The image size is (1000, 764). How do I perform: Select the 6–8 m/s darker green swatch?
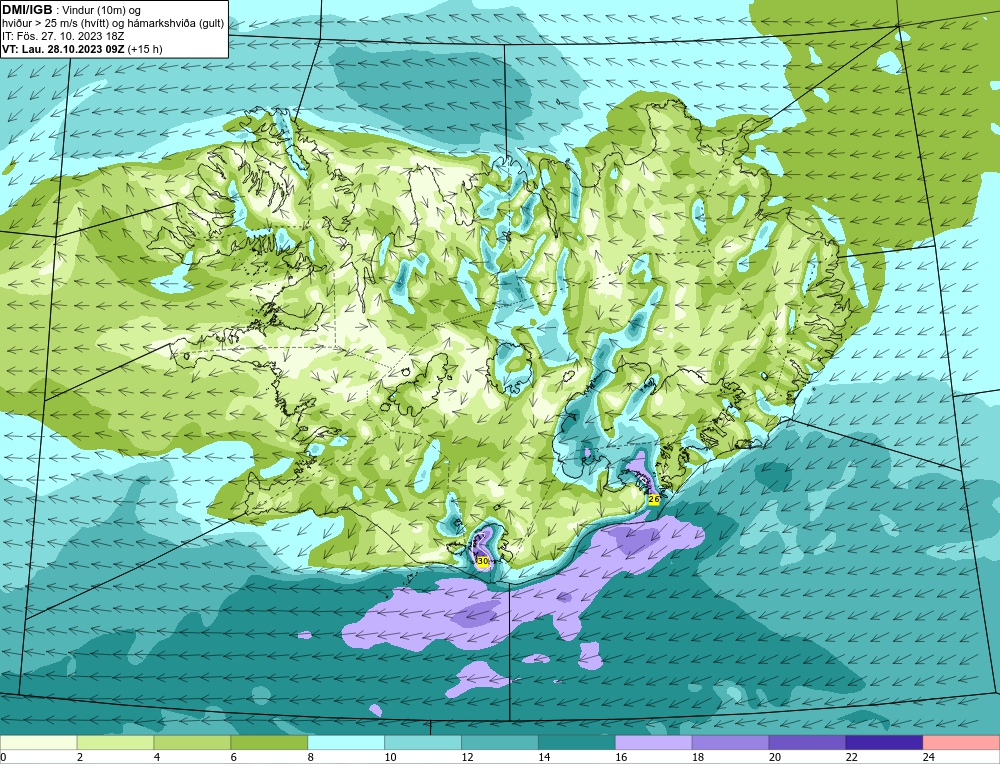pos(269,743)
